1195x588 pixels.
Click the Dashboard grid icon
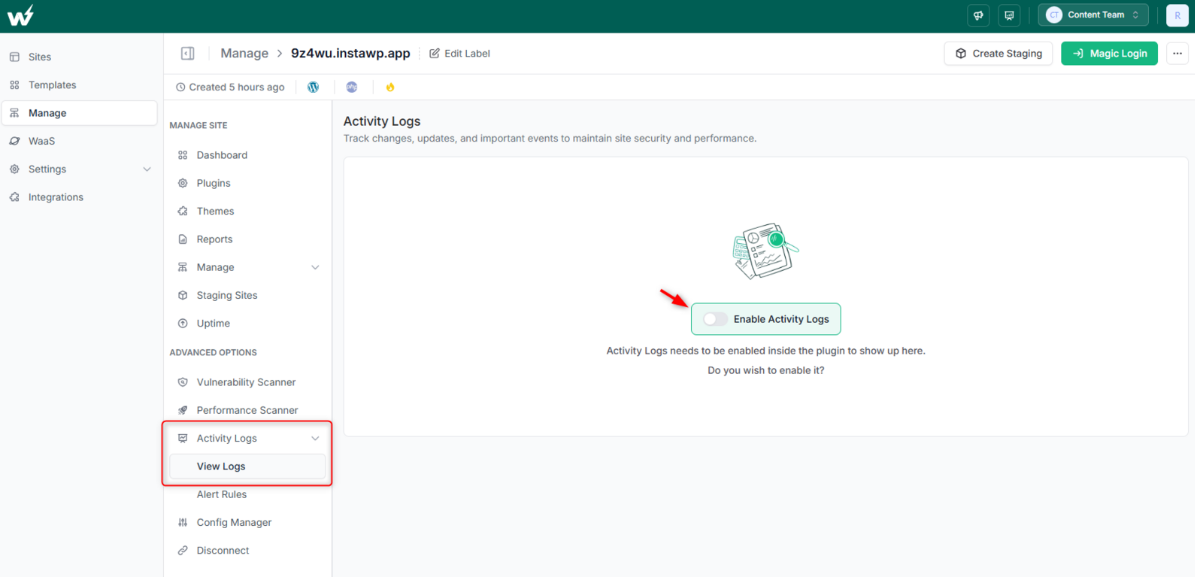(x=183, y=155)
